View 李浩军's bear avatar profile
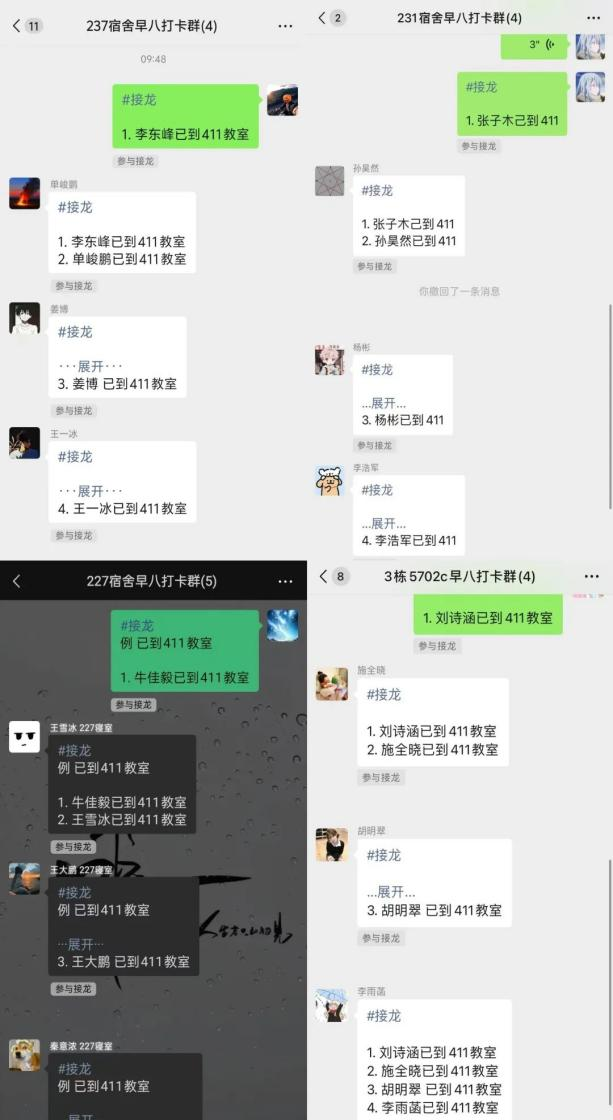 [x=329, y=481]
